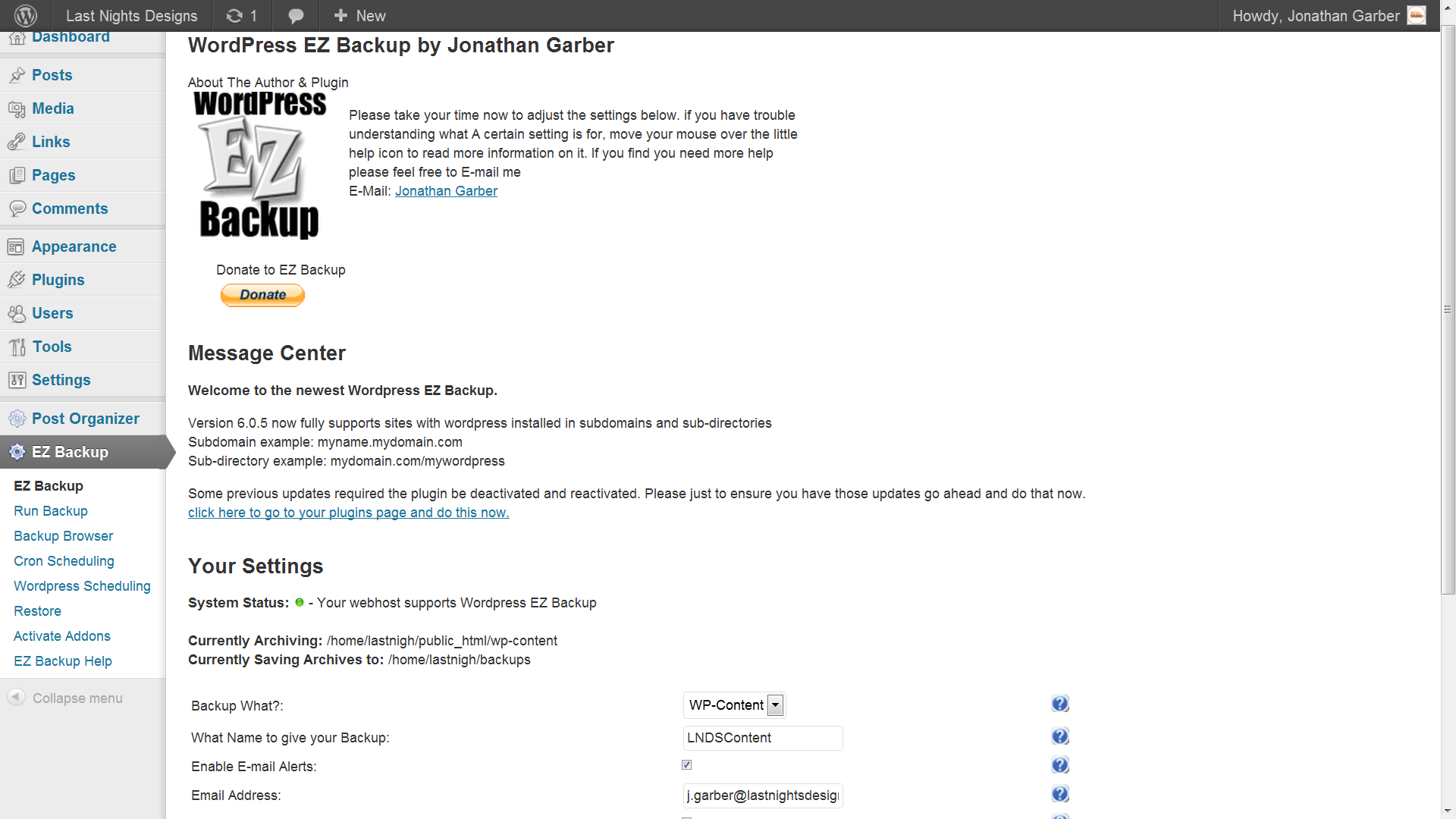
Task: Click the Links chain icon
Action: point(17,142)
